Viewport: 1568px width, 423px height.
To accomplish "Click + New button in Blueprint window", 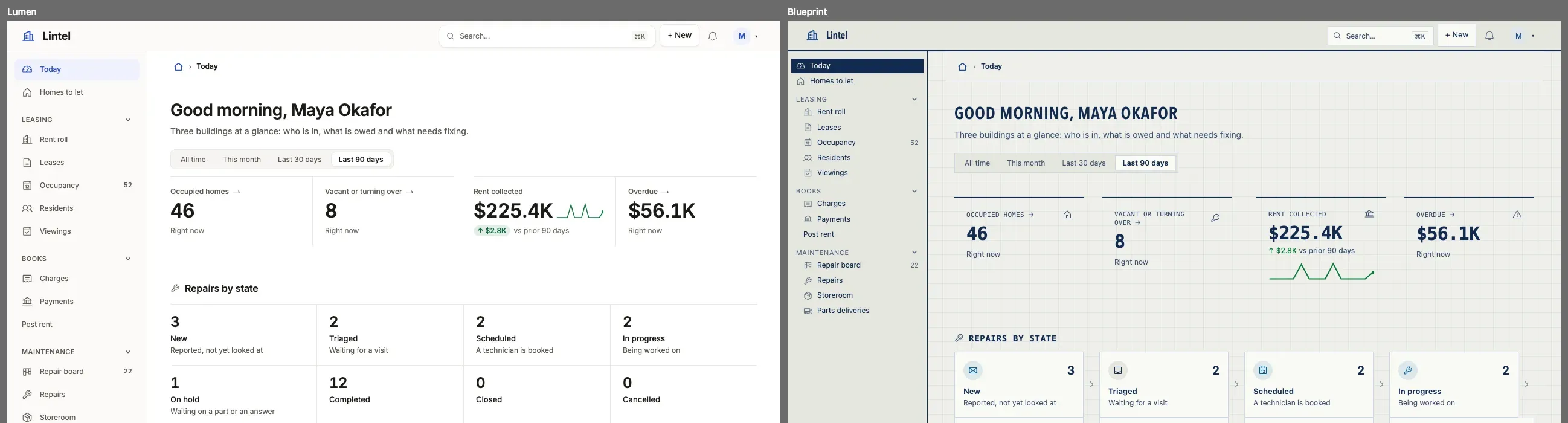I will click(x=1457, y=35).
